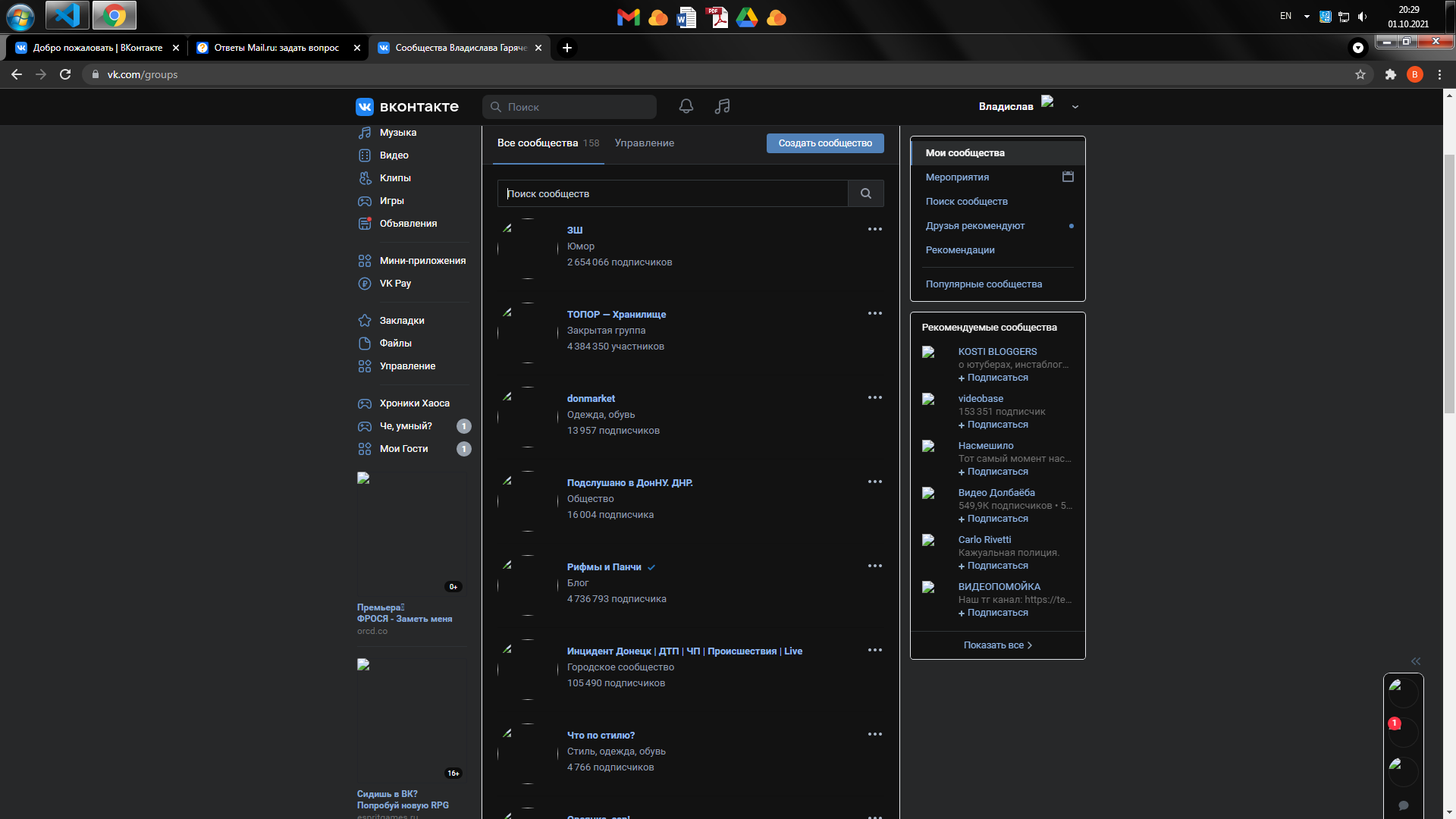The width and height of the screenshot is (1456, 819).
Task: Subscribe to Carlo Rivetti
Action: click(x=993, y=566)
